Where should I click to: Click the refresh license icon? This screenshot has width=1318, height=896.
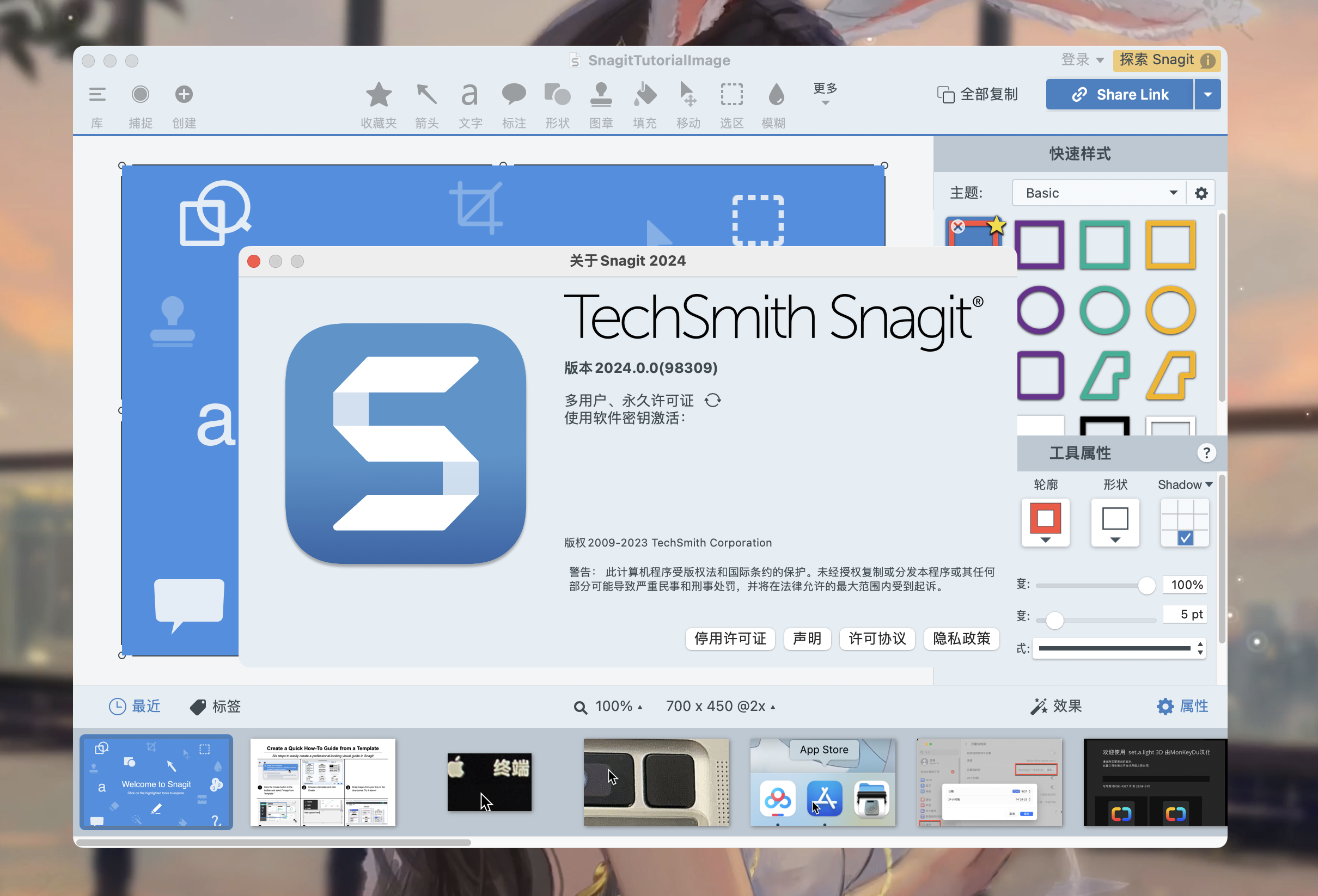[712, 401]
